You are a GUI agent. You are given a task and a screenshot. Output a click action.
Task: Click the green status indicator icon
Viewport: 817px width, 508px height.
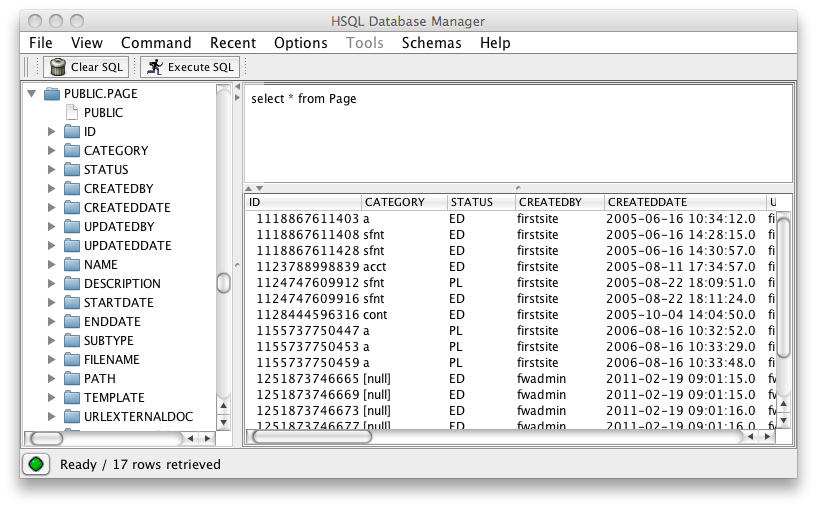click(36, 464)
